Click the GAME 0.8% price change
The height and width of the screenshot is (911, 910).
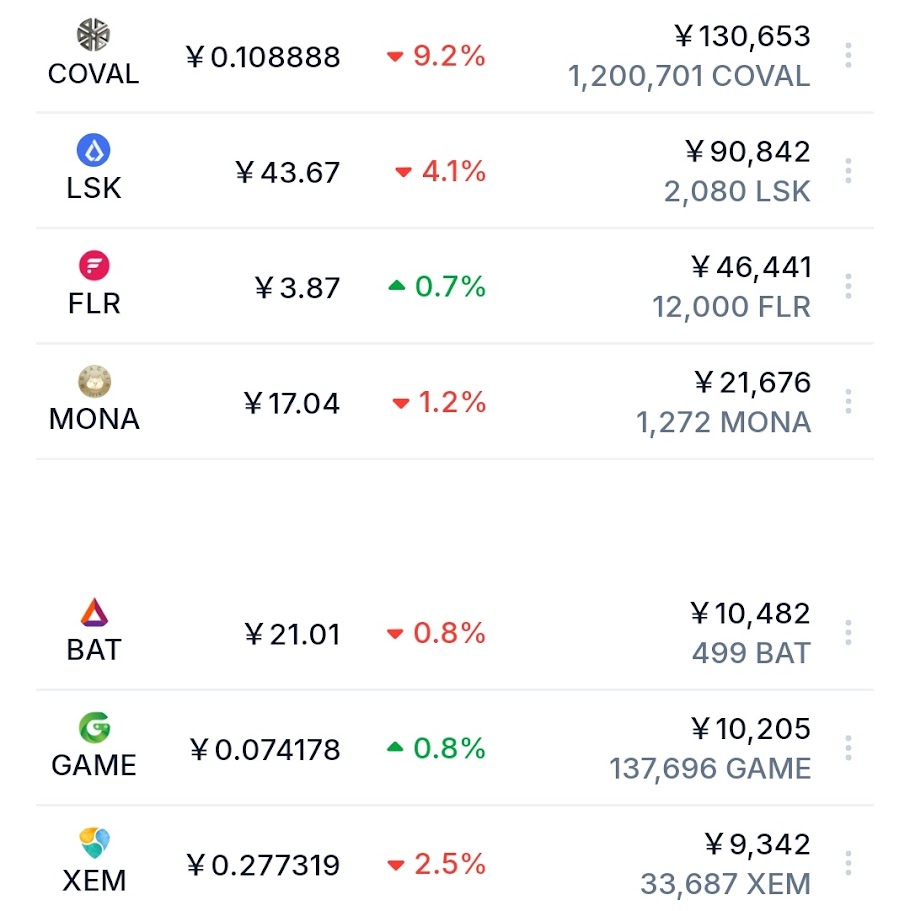click(436, 748)
